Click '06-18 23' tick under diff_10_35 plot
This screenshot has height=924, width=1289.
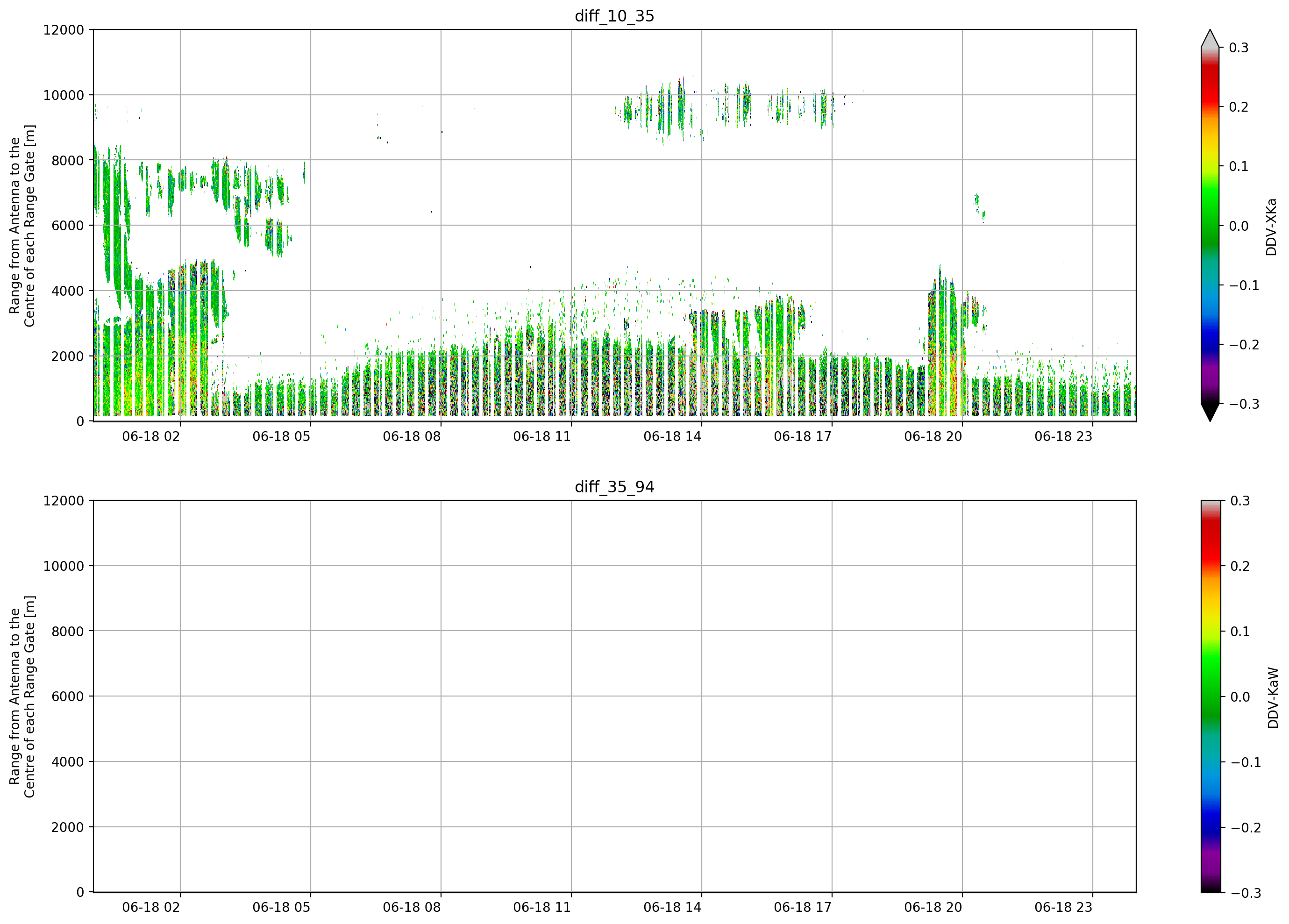tap(1063, 436)
